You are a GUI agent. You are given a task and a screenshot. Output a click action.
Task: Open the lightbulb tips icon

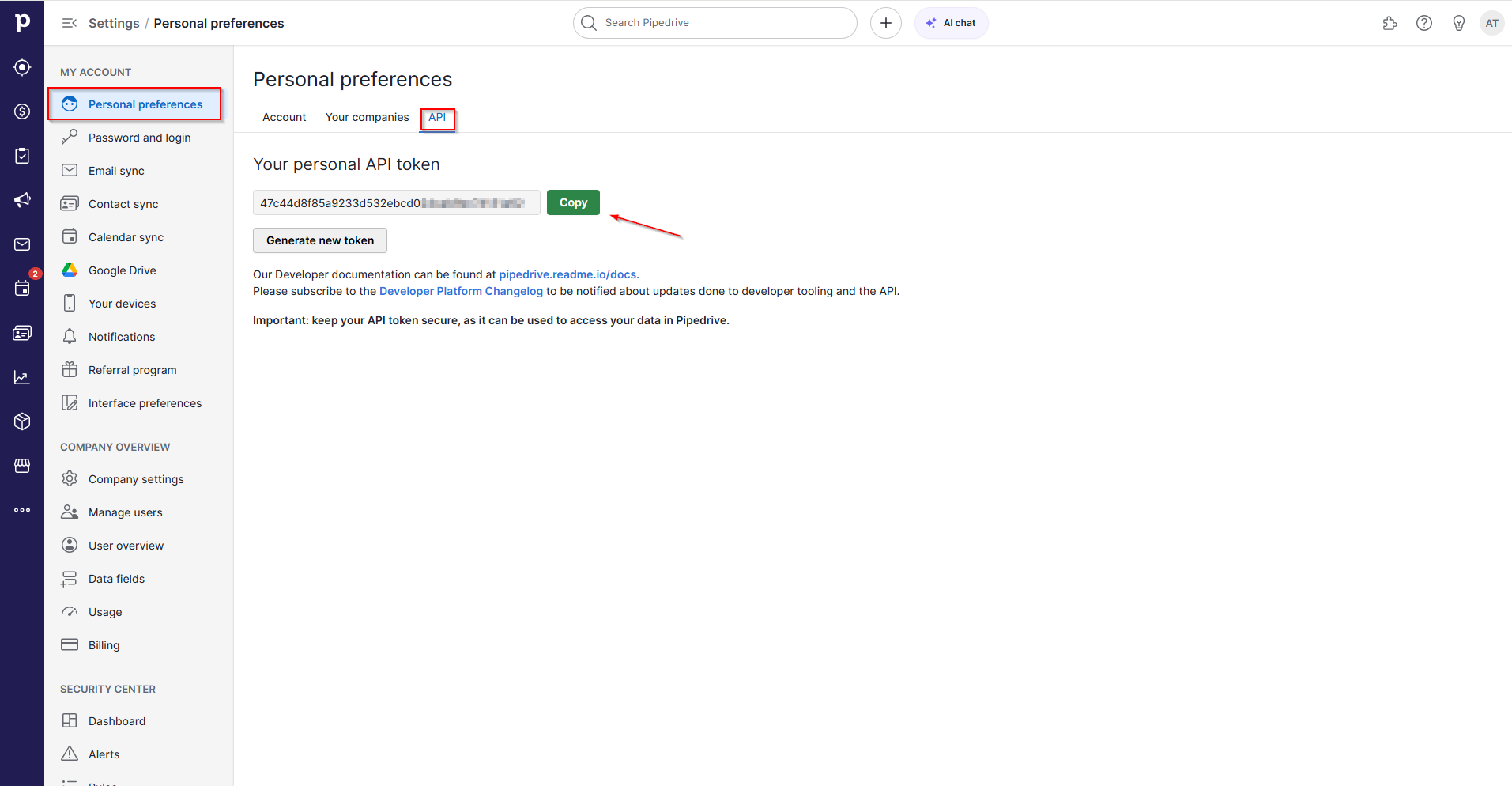click(x=1459, y=23)
